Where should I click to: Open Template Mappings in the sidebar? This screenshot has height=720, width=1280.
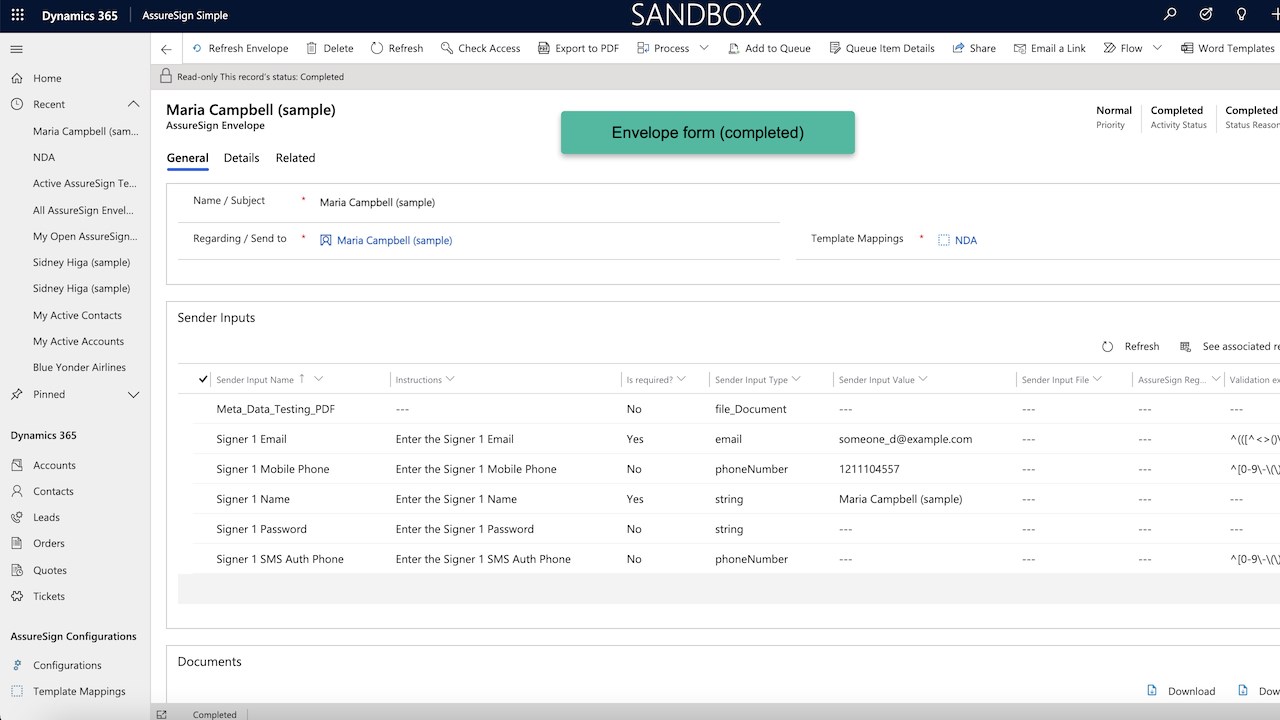point(79,691)
